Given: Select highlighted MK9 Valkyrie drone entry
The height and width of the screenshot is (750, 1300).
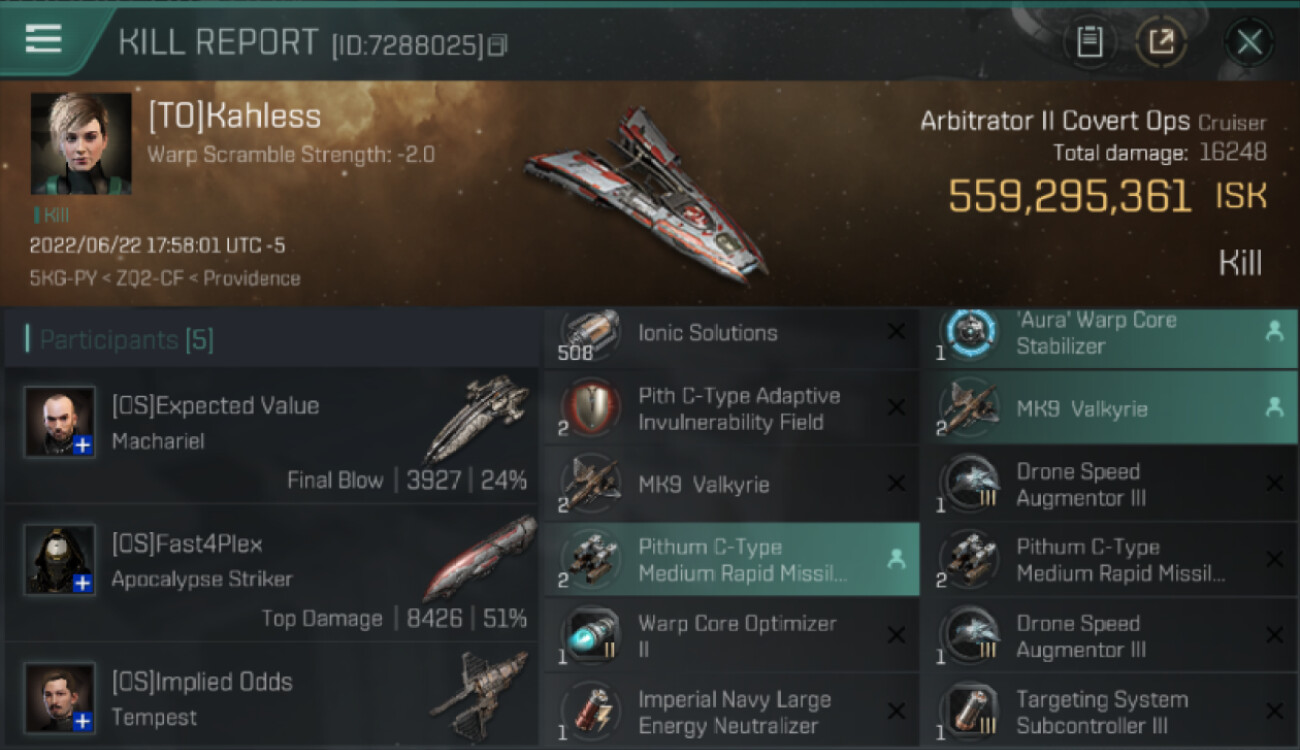Looking at the screenshot, I should tap(1110, 408).
